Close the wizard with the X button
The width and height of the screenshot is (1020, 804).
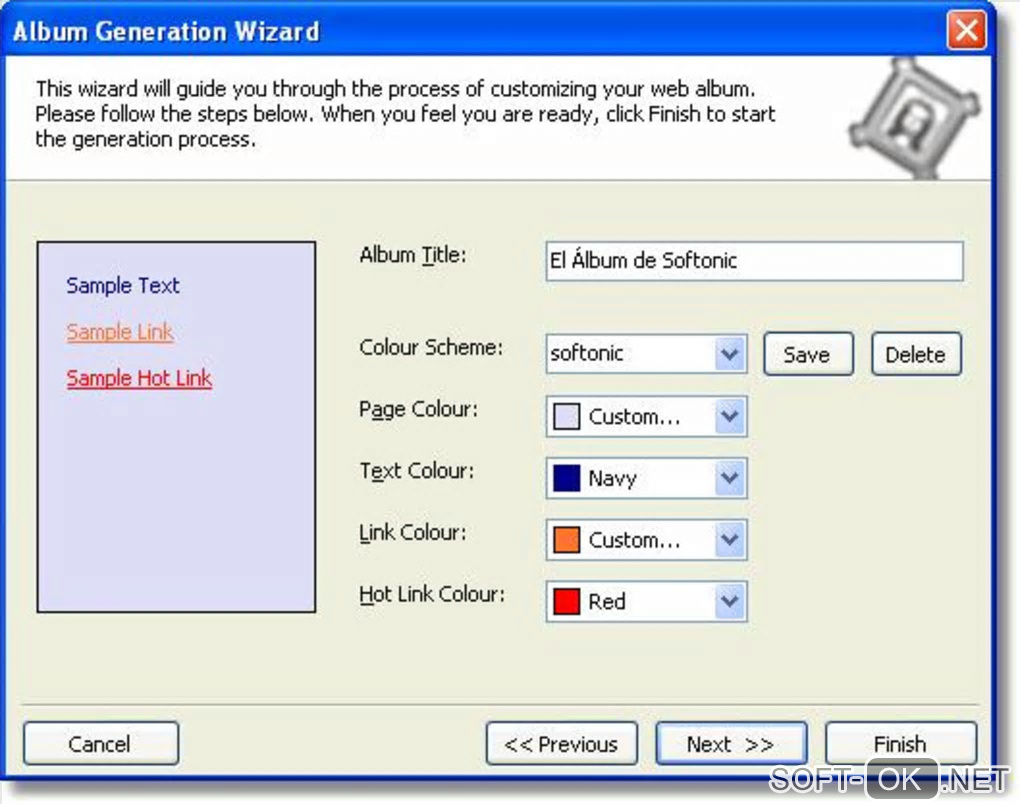pyautogui.click(x=966, y=30)
